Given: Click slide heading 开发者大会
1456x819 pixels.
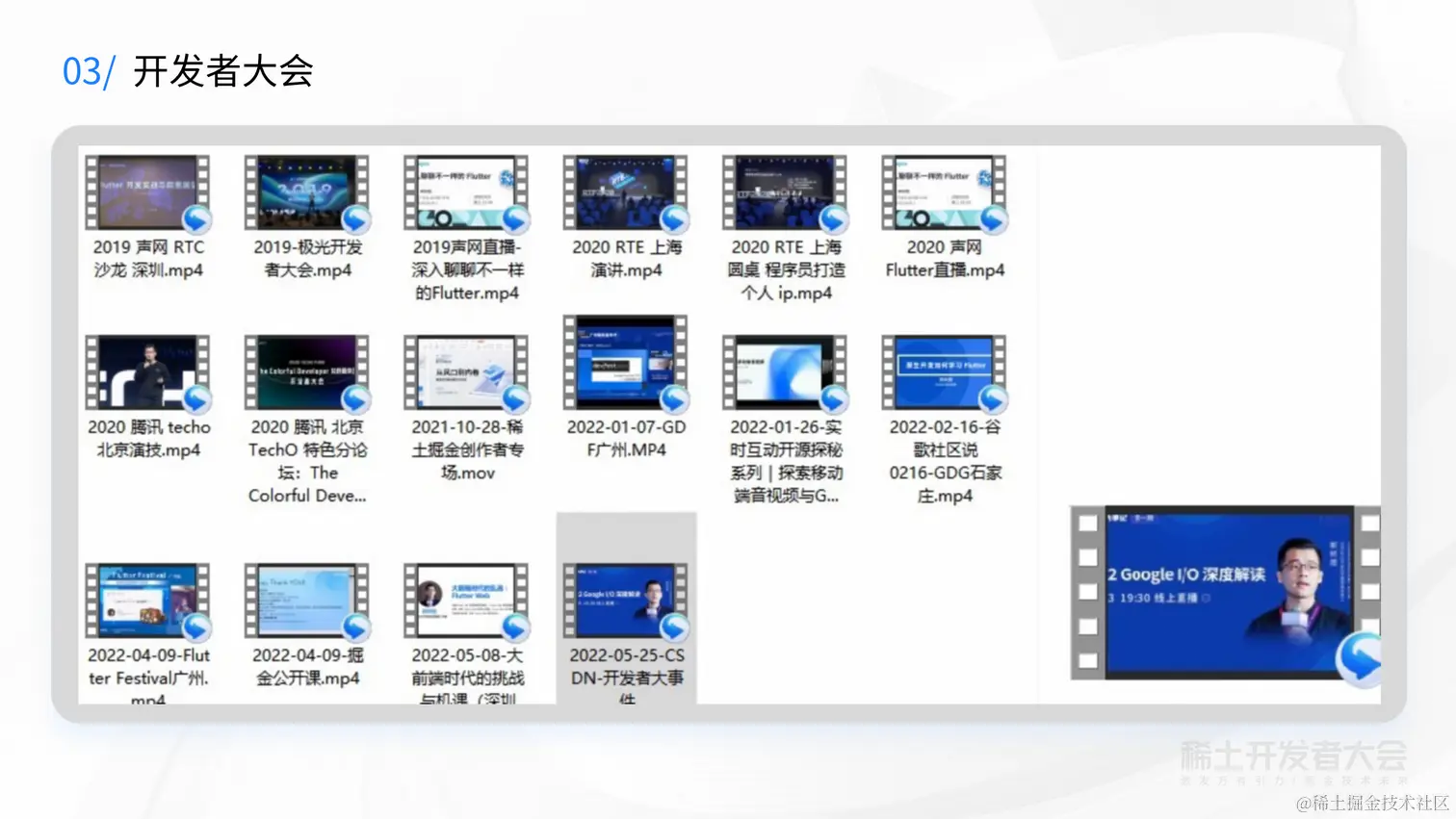Looking at the screenshot, I should tap(223, 71).
